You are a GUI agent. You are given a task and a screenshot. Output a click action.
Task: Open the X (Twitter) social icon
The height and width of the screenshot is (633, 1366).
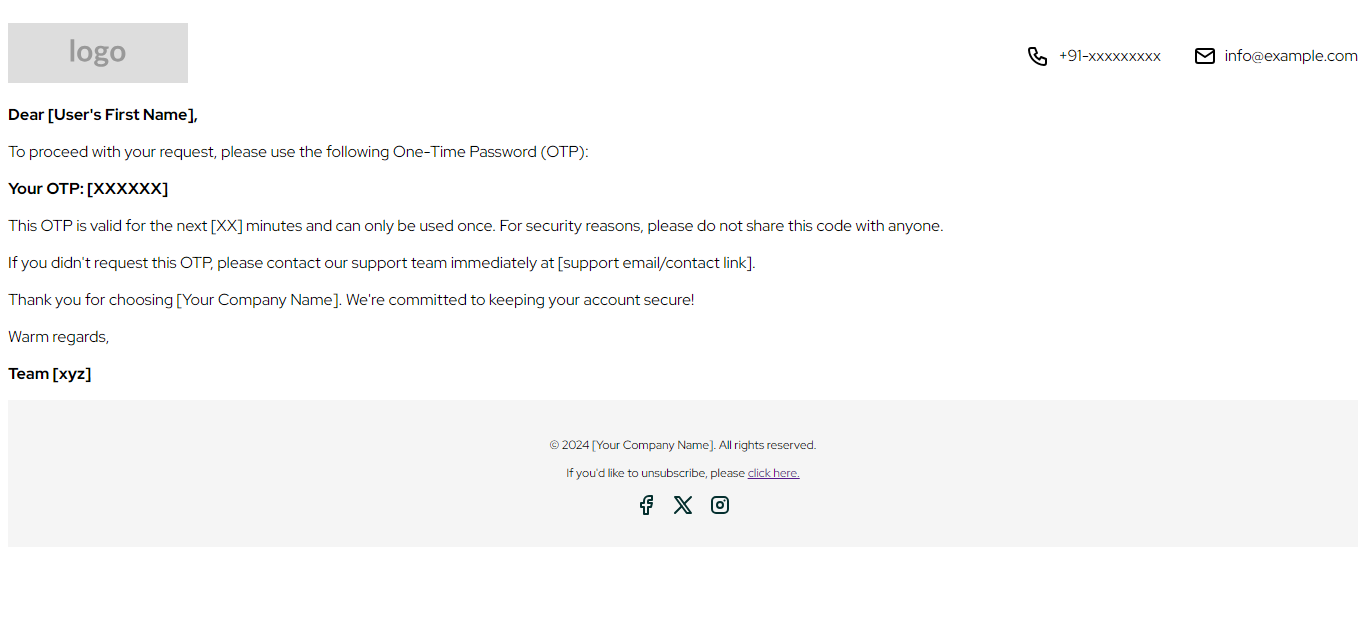pyautogui.click(x=683, y=505)
